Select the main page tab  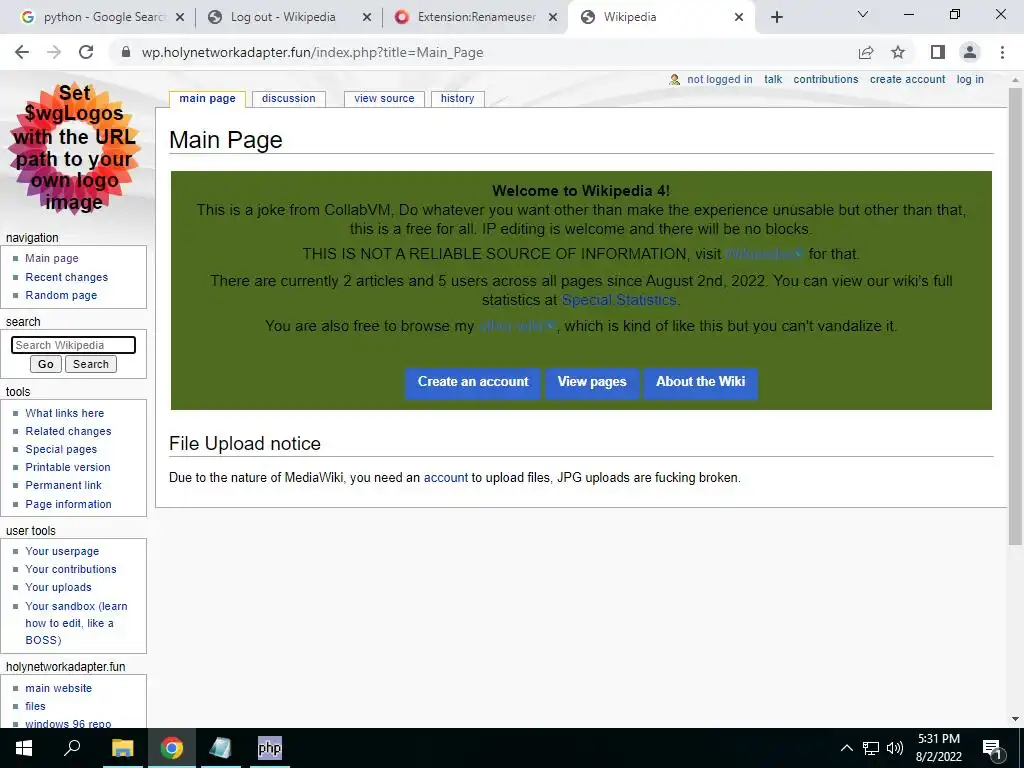pos(207,98)
